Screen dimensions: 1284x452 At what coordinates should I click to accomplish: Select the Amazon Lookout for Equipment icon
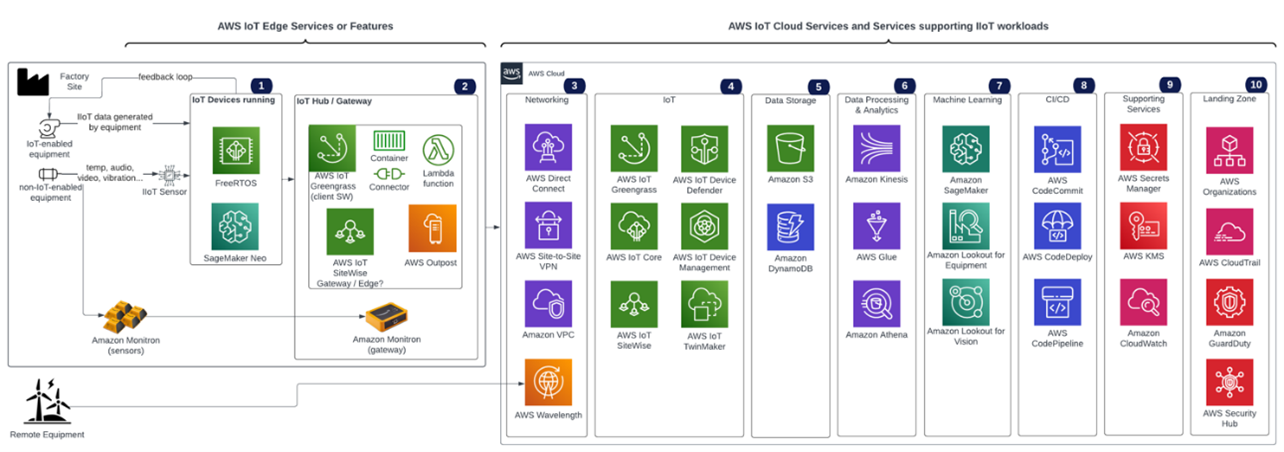[966, 226]
